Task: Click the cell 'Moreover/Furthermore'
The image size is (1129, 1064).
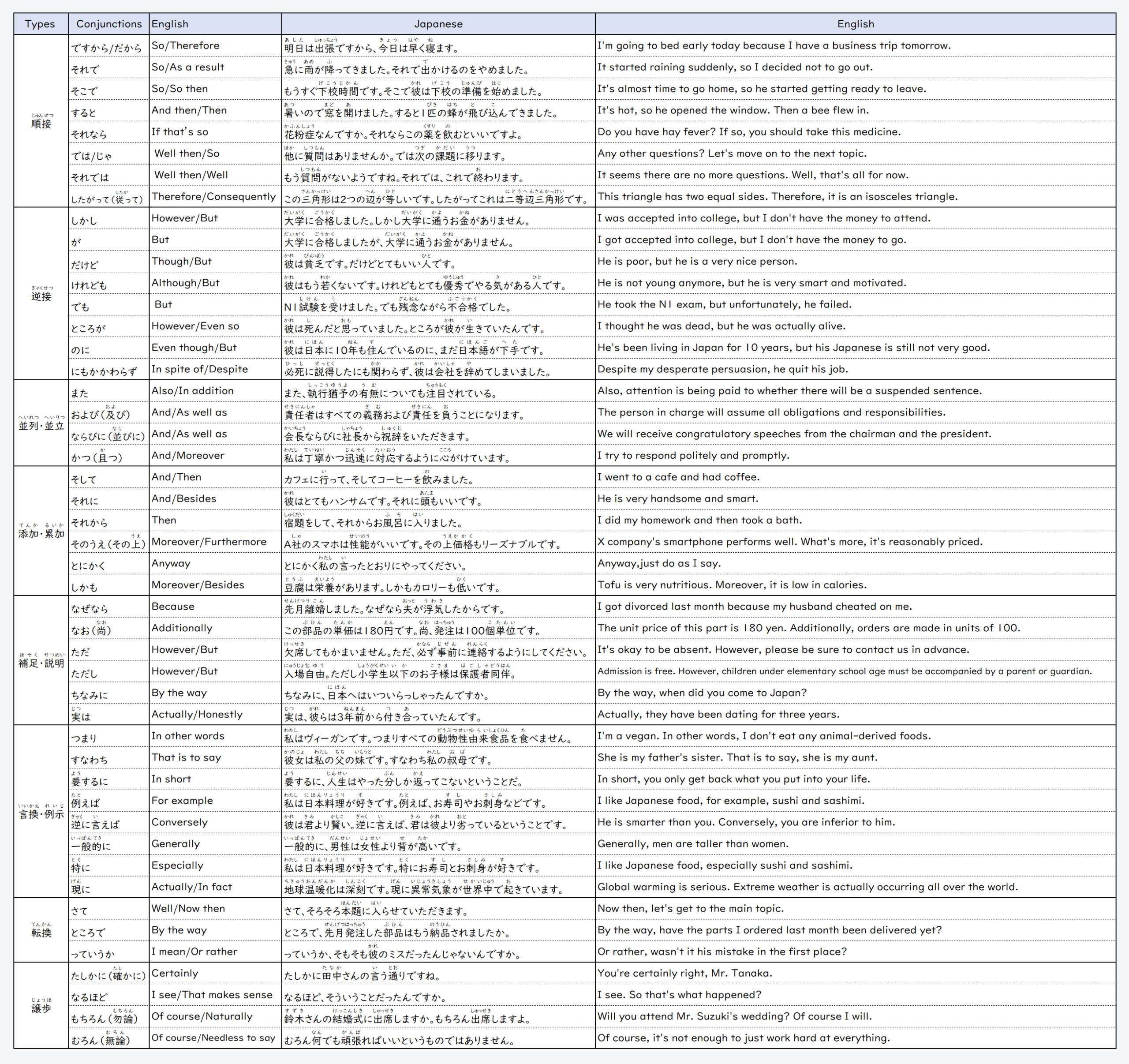Action: click(x=215, y=542)
